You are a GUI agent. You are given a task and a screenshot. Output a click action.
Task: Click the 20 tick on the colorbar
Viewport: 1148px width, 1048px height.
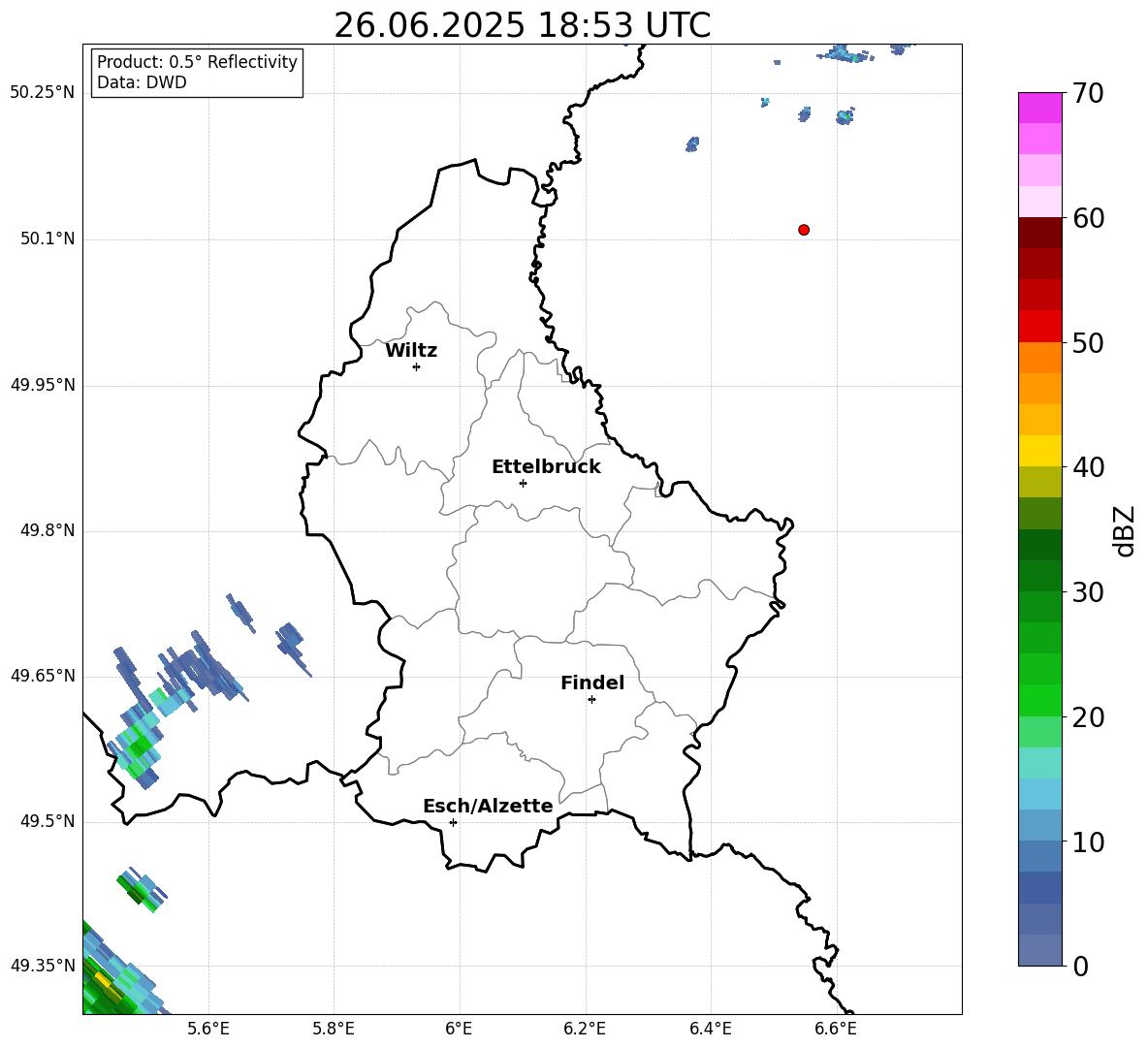[x=1088, y=717]
